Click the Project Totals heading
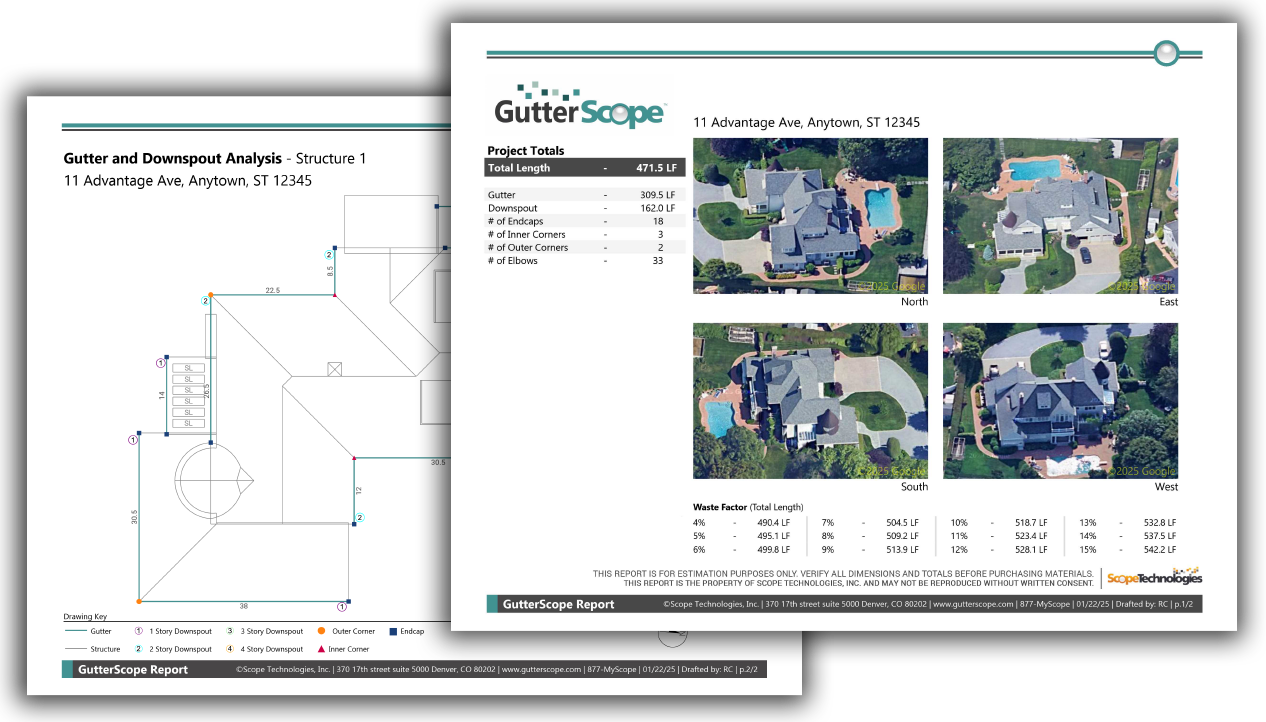The height and width of the screenshot is (722, 1266). (x=526, y=151)
